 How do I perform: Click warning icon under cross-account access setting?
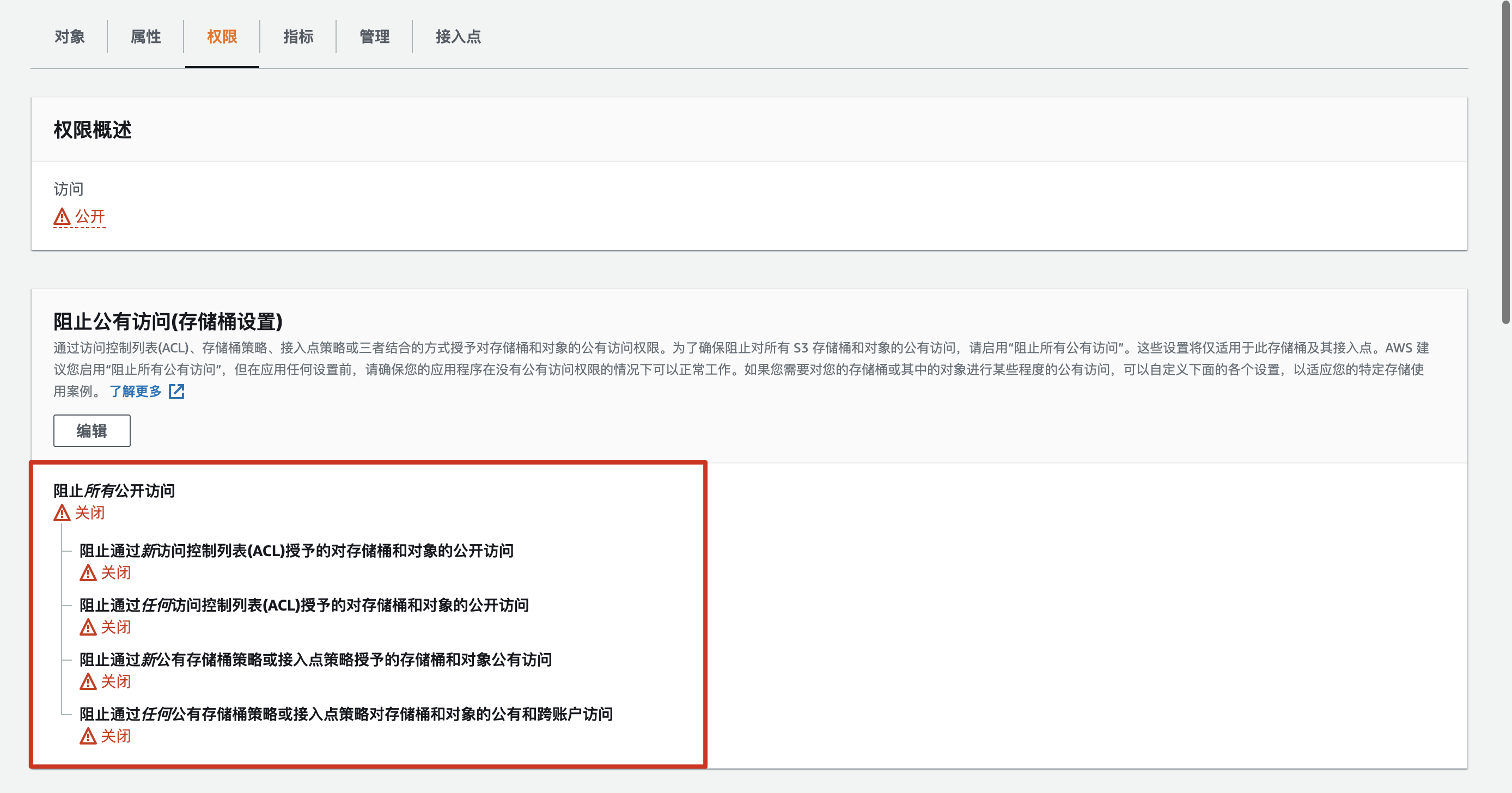[x=88, y=736]
